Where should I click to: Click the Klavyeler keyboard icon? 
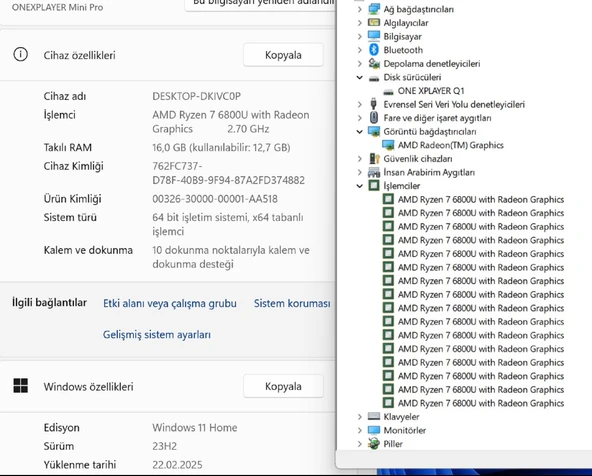pyautogui.click(x=374, y=416)
